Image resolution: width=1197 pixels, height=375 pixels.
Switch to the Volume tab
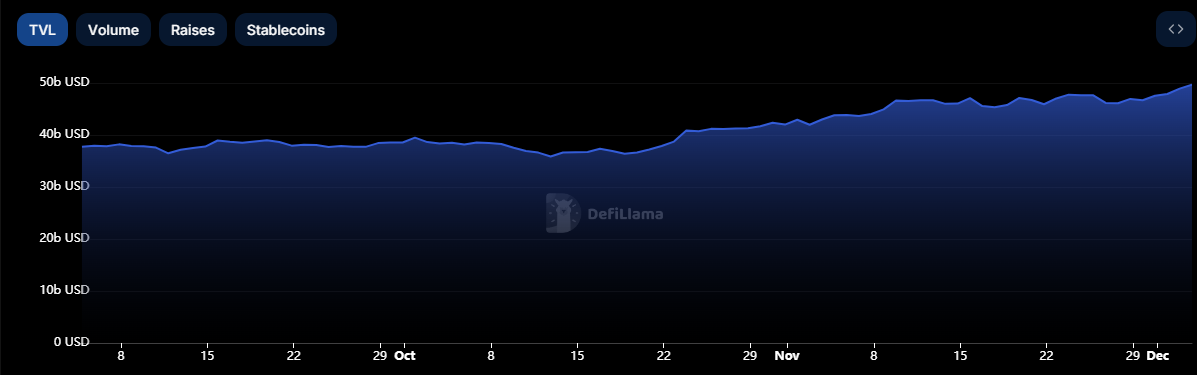point(113,30)
